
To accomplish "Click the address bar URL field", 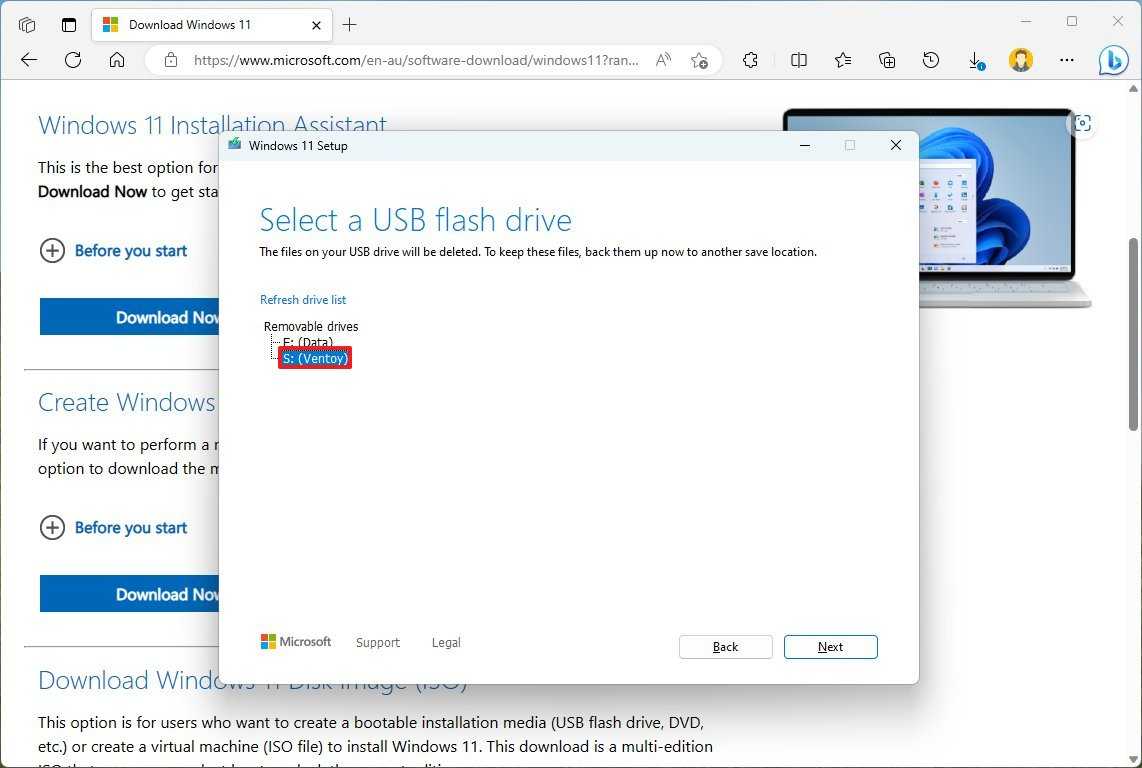I will coord(416,60).
